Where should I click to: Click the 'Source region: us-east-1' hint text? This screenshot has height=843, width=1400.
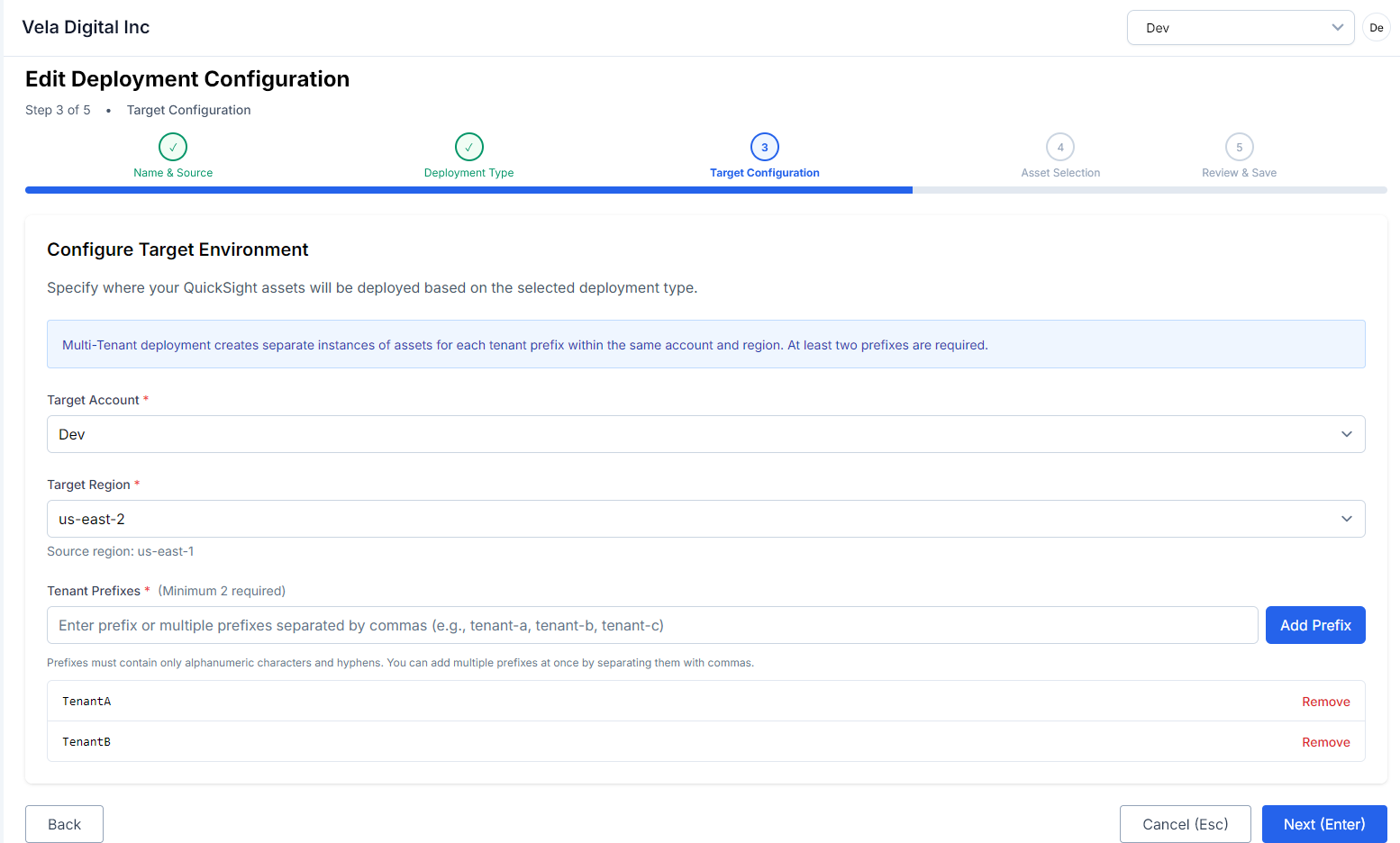click(121, 551)
